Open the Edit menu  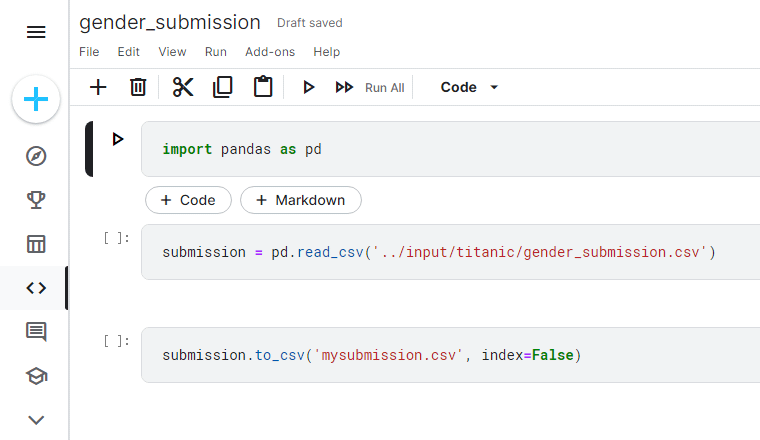coord(128,52)
